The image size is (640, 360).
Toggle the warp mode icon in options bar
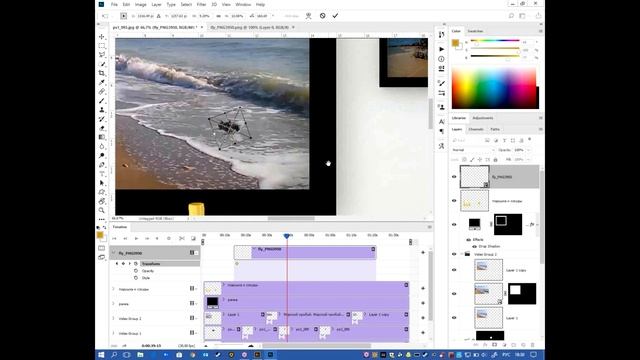309,16
